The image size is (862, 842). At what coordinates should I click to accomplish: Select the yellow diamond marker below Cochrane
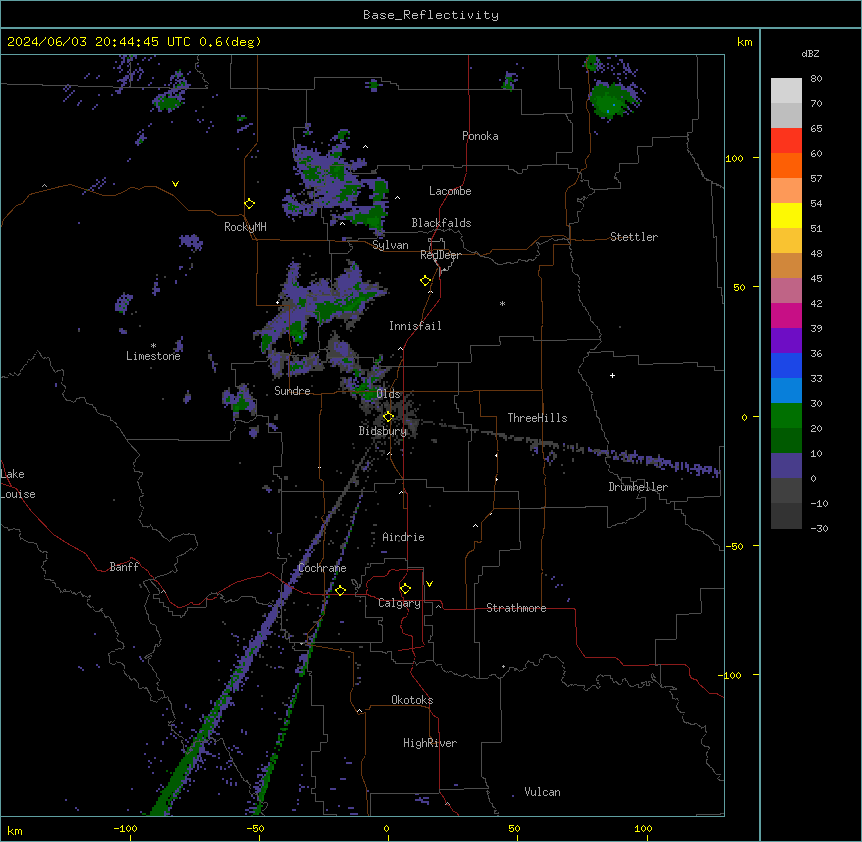pos(340,590)
